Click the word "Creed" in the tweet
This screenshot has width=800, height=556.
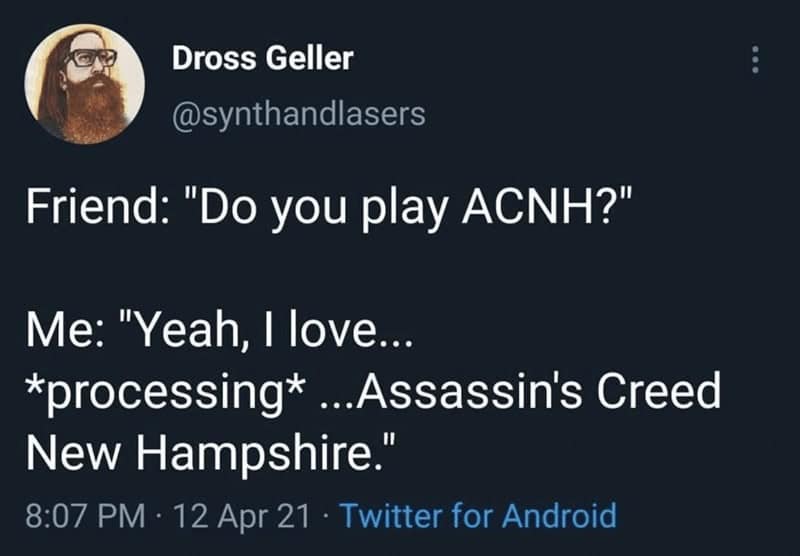[667, 392]
